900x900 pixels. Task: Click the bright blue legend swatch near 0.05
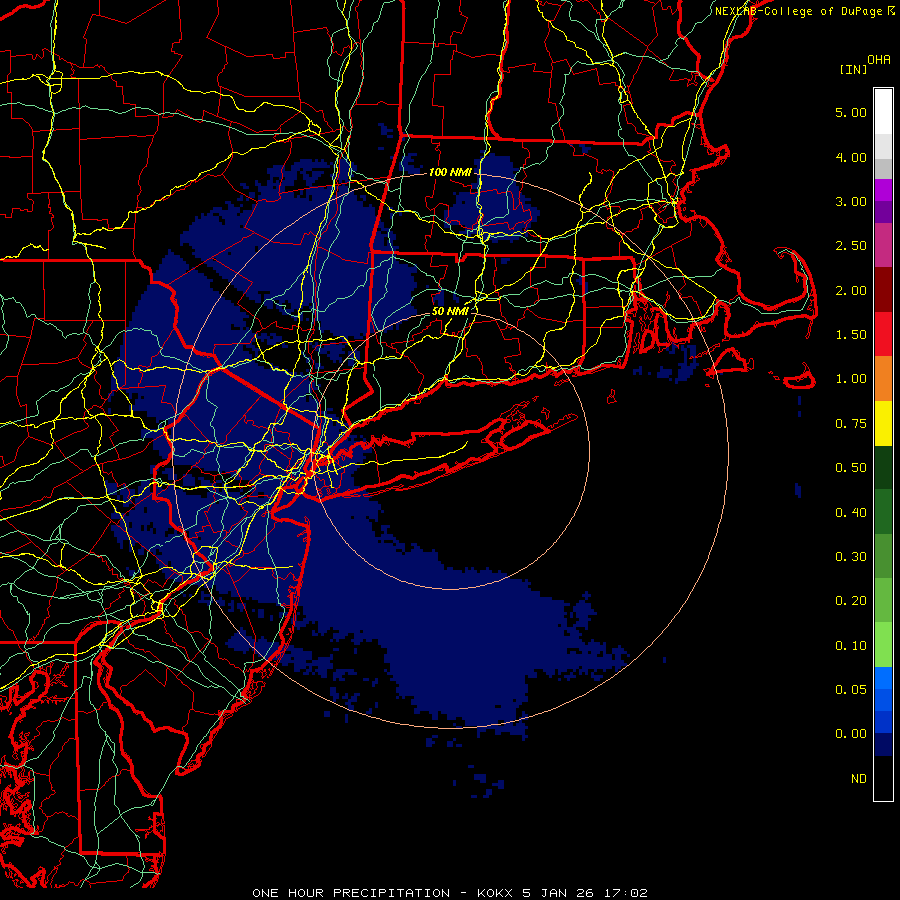point(883,678)
